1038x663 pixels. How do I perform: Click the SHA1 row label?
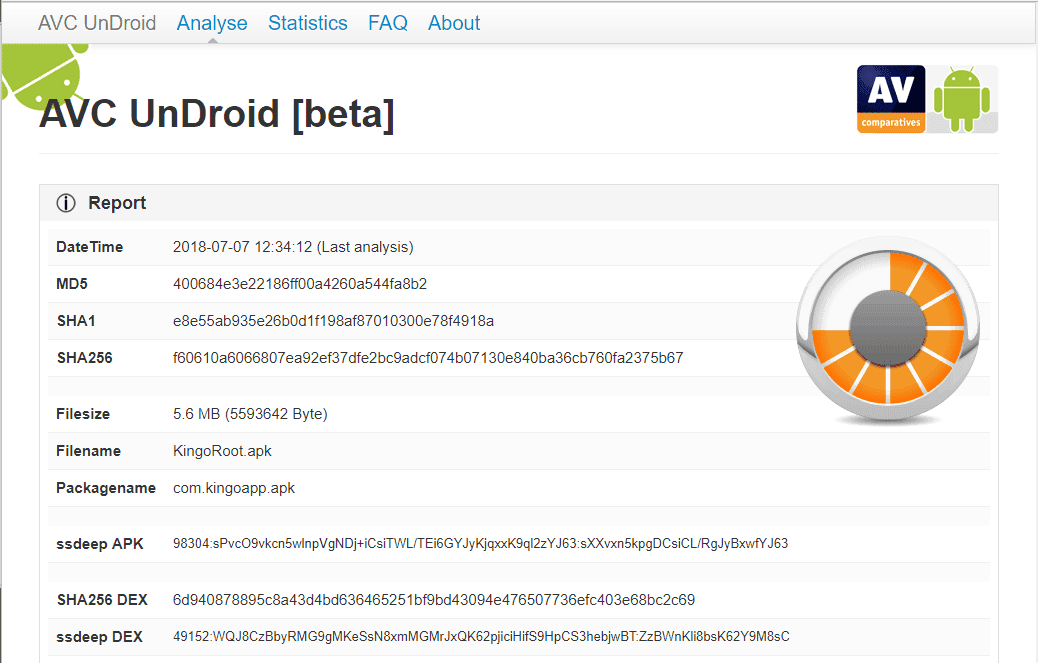coord(76,321)
